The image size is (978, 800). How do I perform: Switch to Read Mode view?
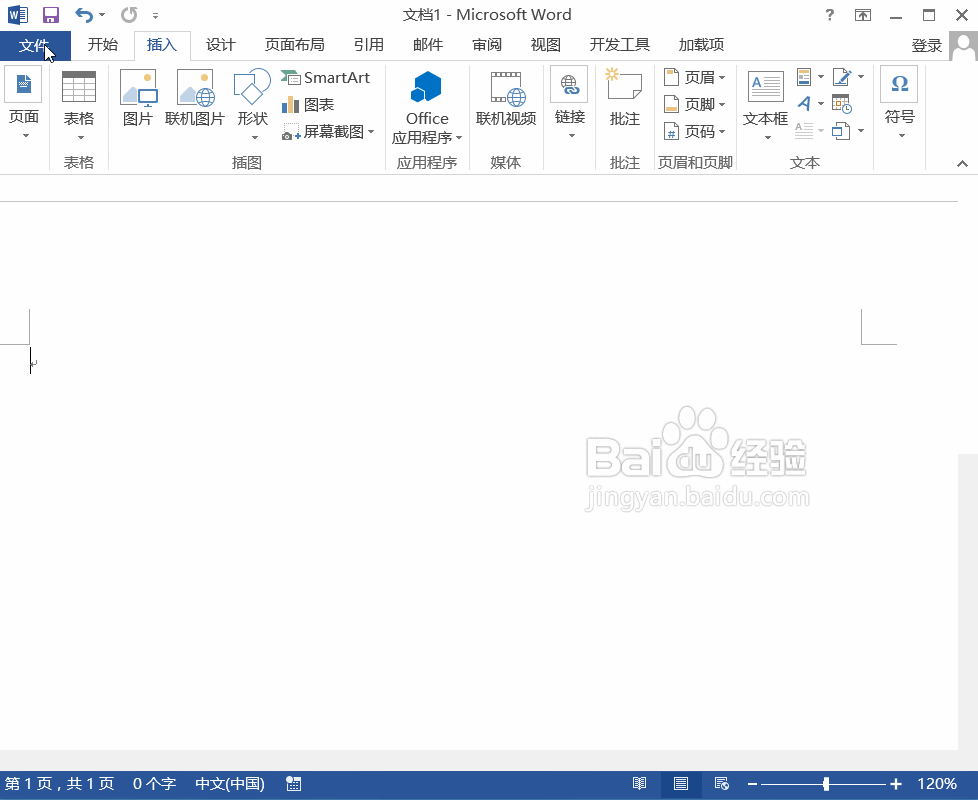coord(639,784)
